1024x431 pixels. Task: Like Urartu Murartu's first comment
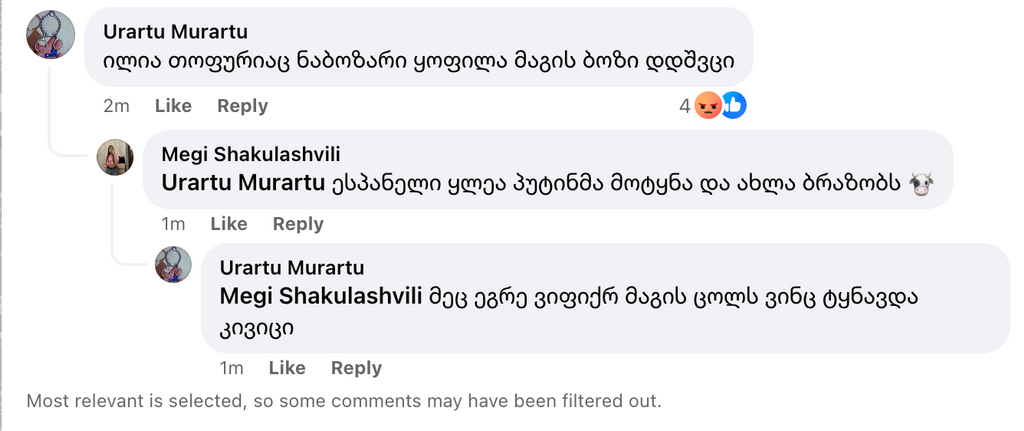173,106
